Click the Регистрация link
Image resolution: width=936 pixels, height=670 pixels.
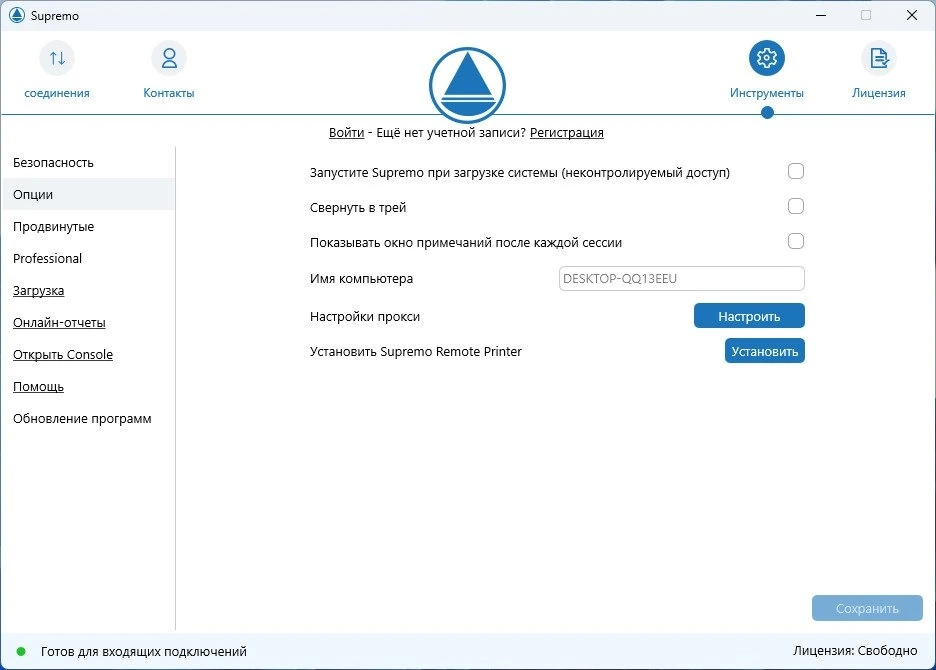(x=566, y=133)
